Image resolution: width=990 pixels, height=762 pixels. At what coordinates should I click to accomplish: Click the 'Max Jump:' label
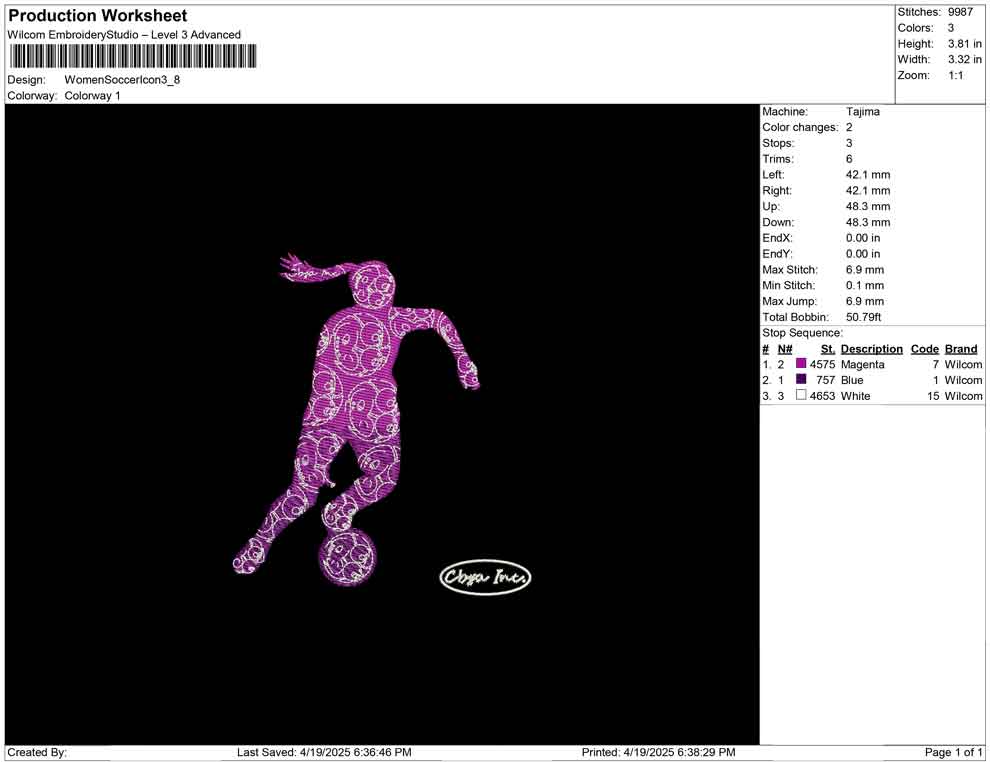pyautogui.click(x=789, y=301)
